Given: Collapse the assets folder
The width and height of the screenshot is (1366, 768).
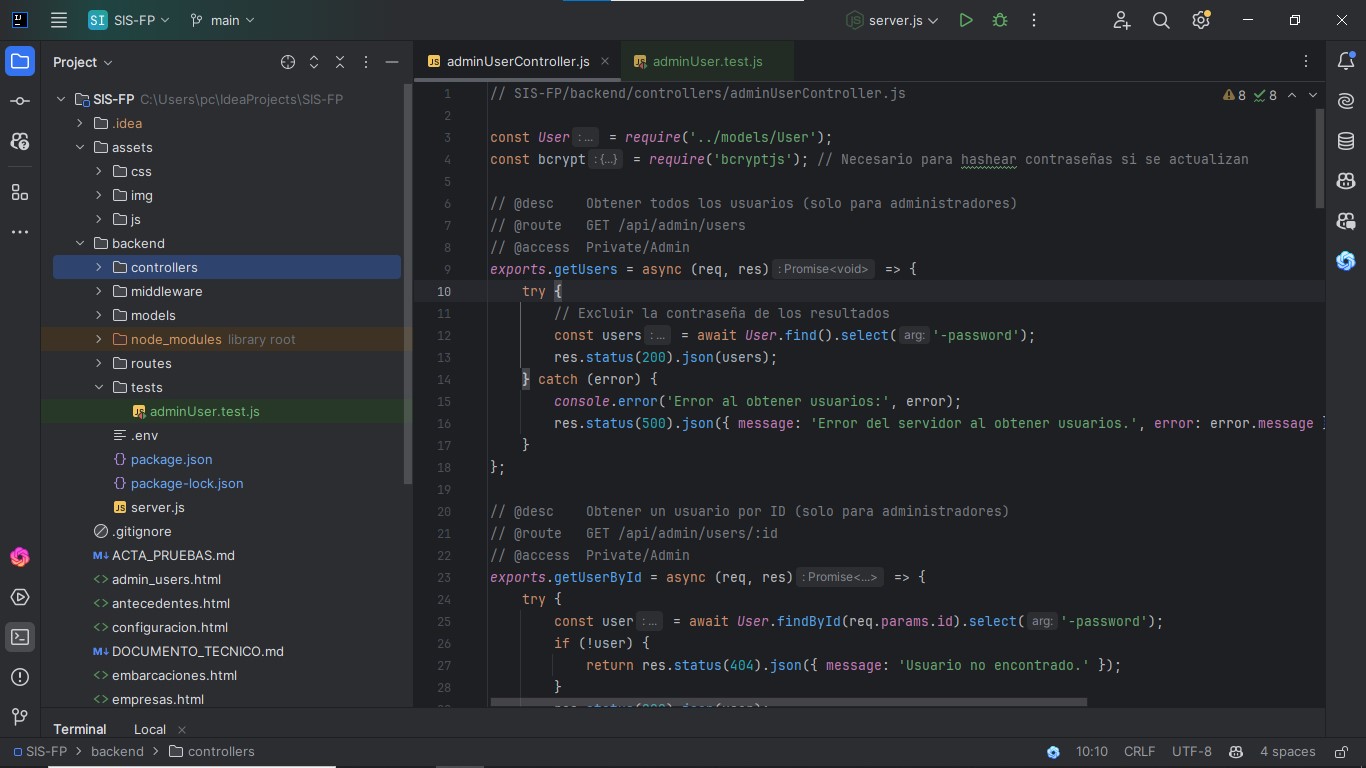Looking at the screenshot, I should click(x=80, y=147).
